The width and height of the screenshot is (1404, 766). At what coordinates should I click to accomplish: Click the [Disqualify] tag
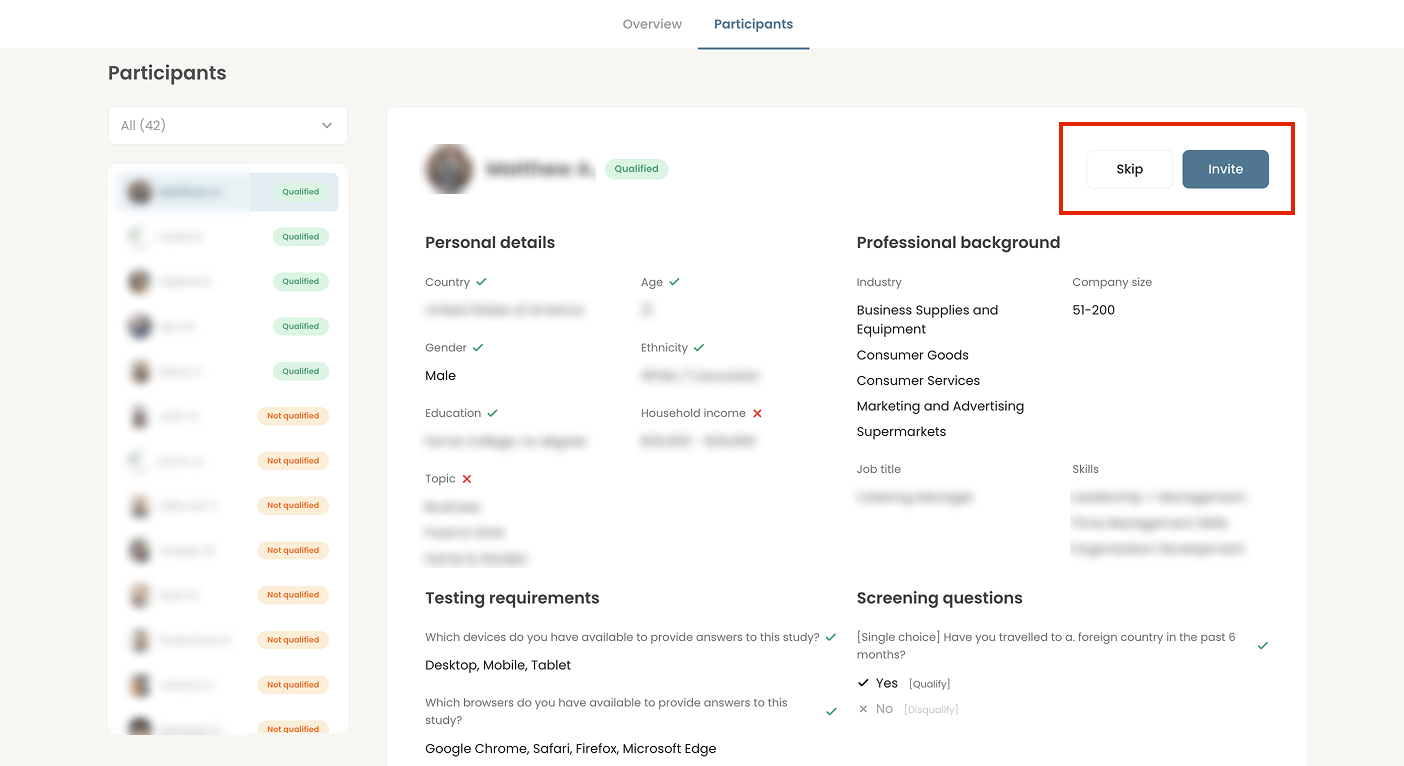point(931,710)
